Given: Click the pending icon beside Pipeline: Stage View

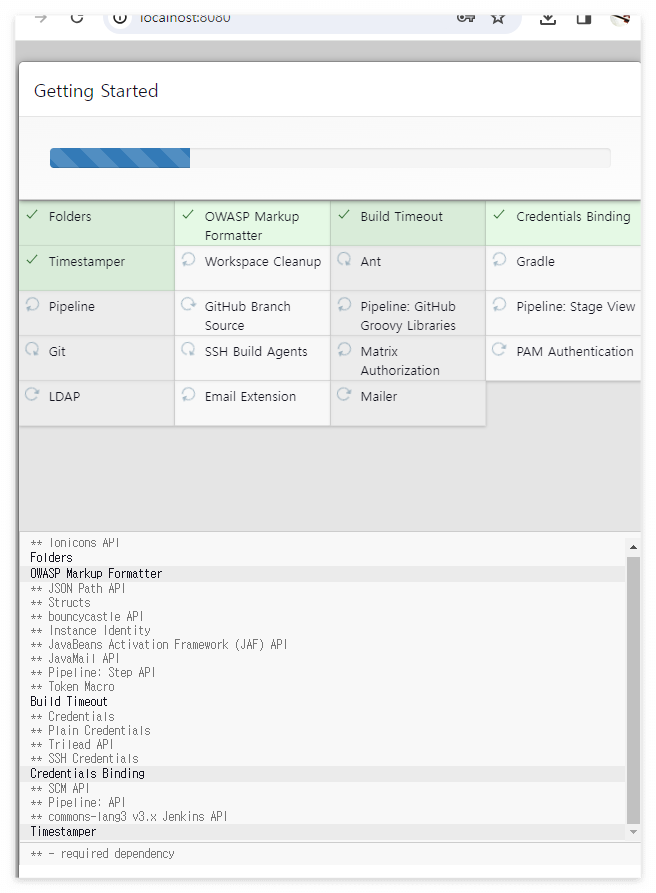Looking at the screenshot, I should (499, 305).
